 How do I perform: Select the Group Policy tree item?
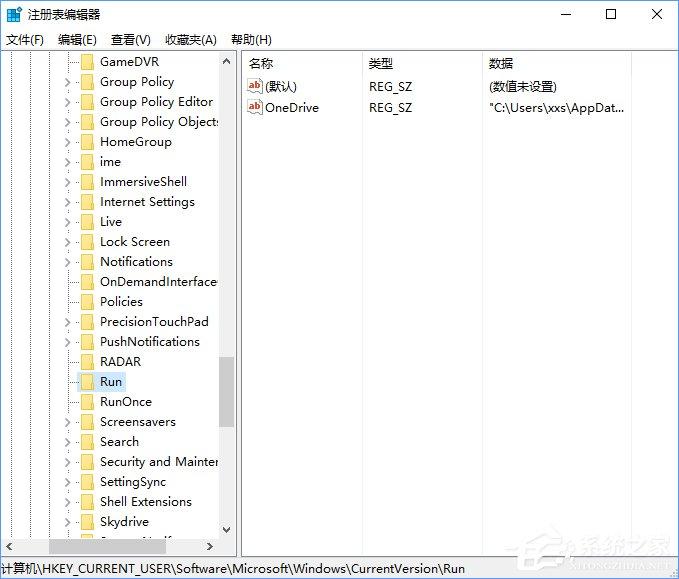click(x=137, y=82)
